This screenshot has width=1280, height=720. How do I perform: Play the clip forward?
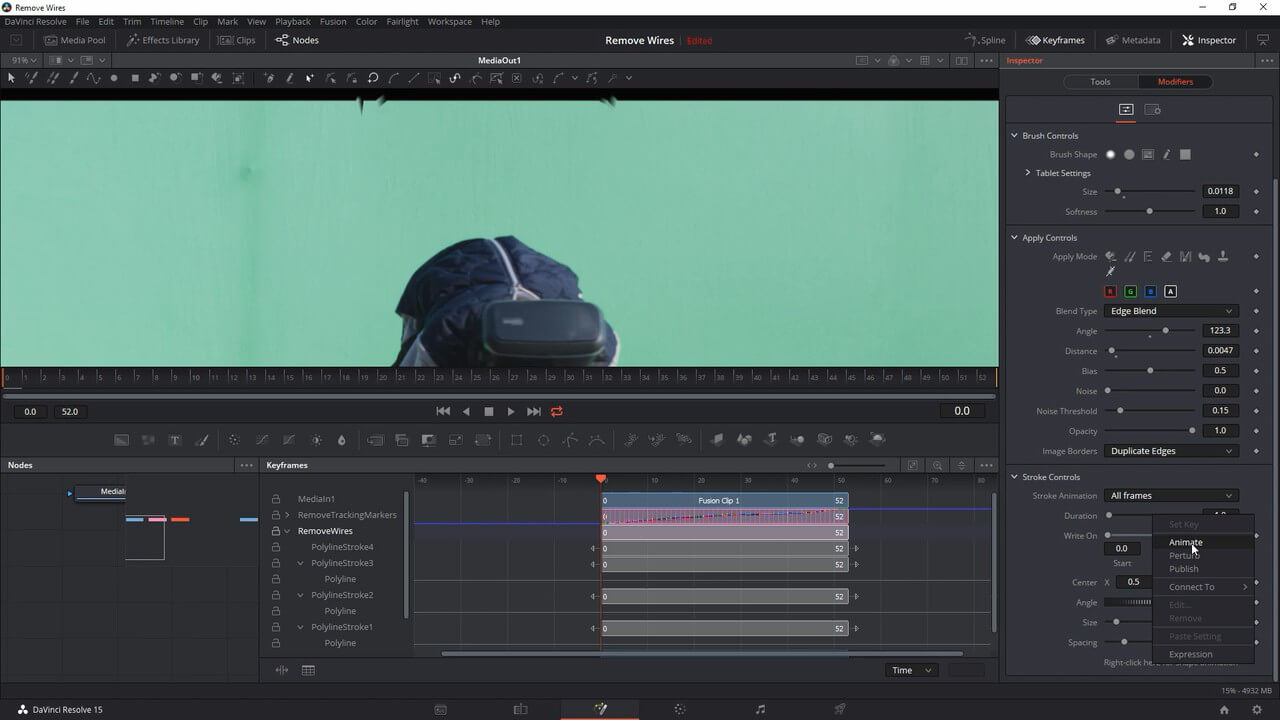pyautogui.click(x=511, y=411)
